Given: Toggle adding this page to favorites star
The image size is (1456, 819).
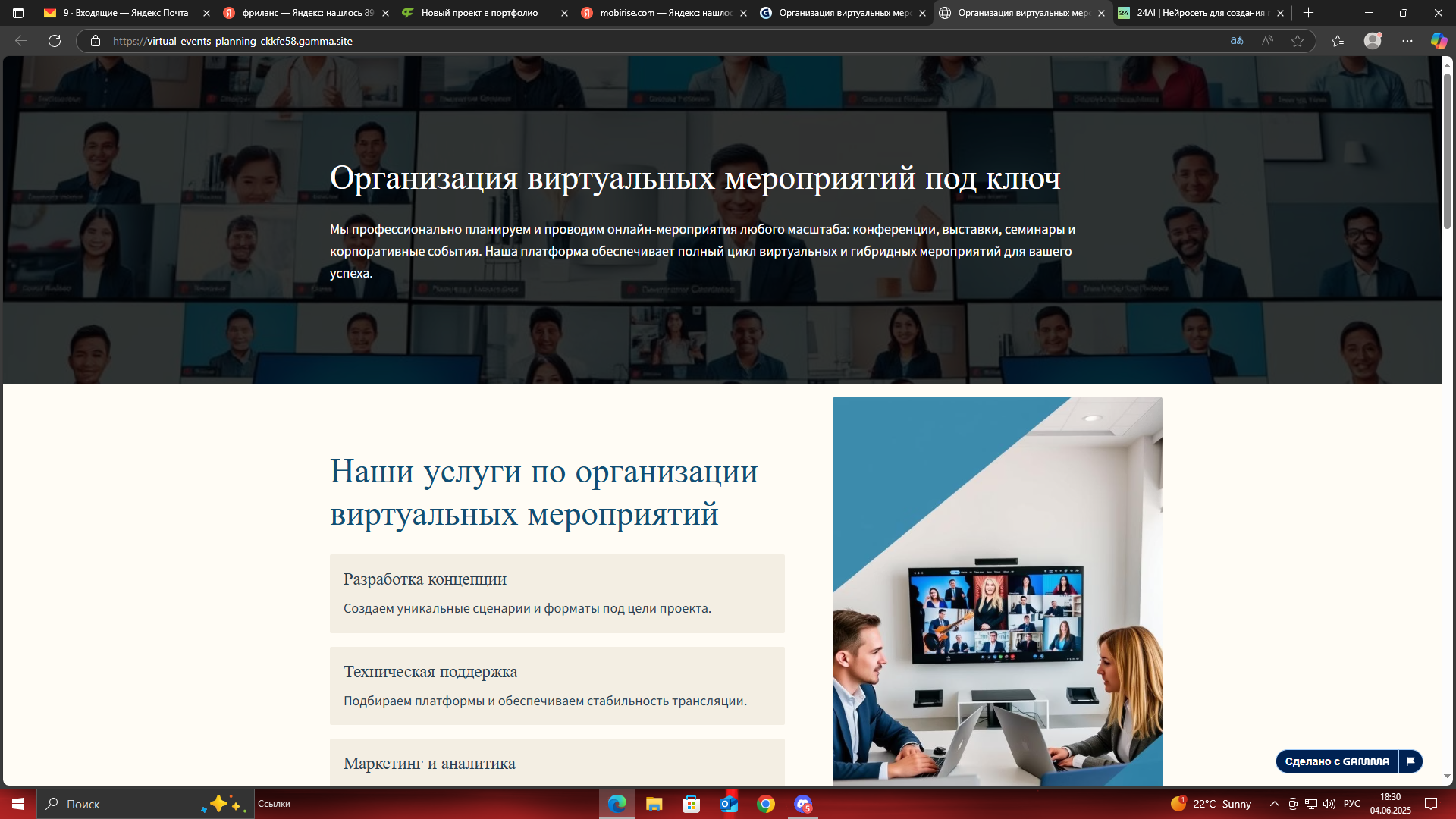Looking at the screenshot, I should point(1298,41).
